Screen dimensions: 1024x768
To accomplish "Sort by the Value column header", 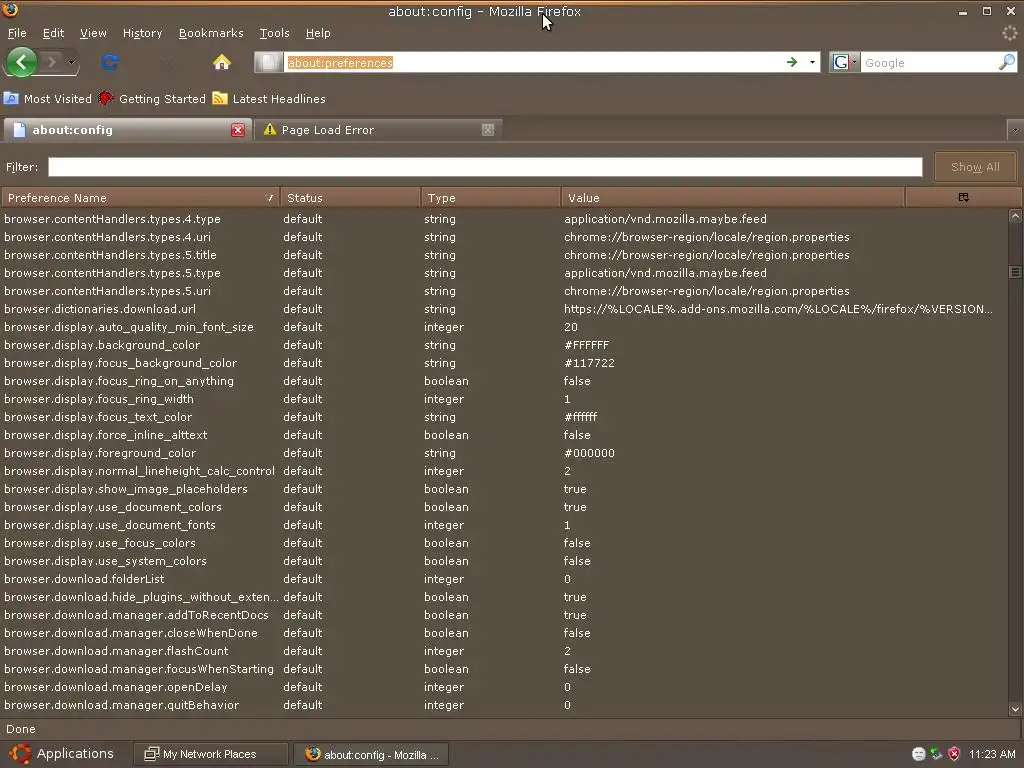I will point(733,198).
